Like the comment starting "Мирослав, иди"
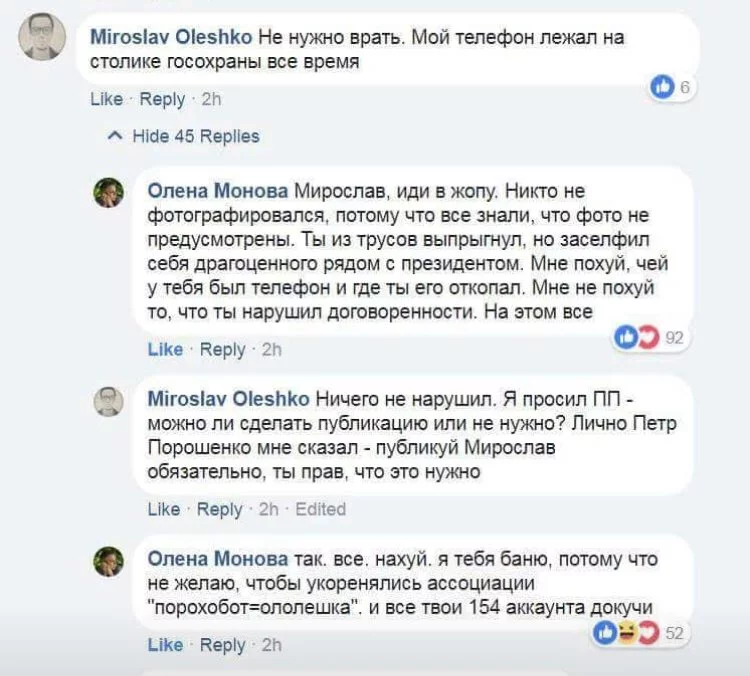Screen dimensions: 750x676 pyautogui.click(x=165, y=349)
